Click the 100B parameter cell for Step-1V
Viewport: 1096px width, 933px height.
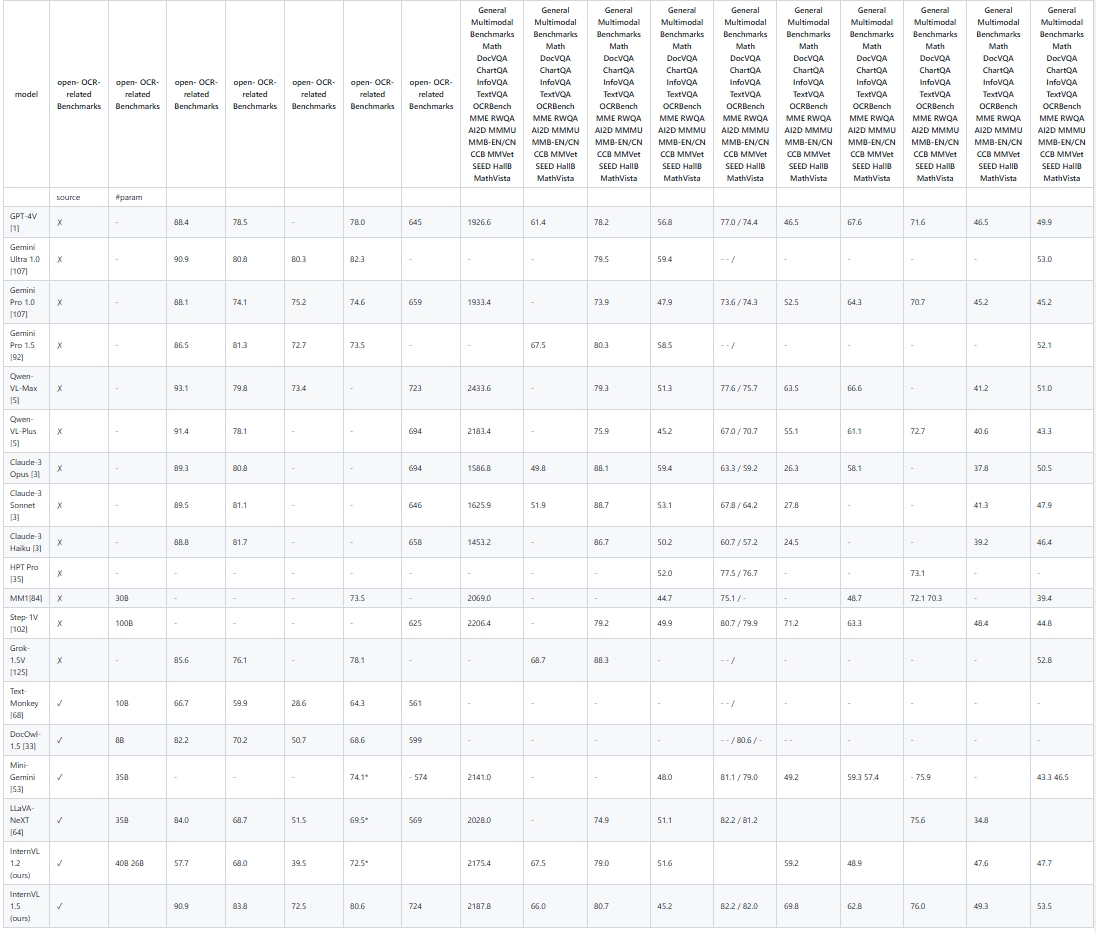138,623
